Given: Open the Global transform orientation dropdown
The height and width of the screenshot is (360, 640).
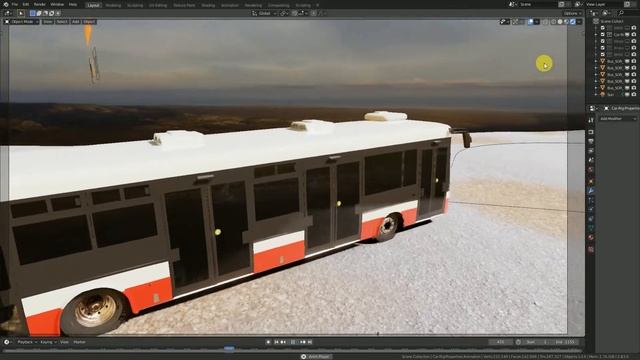Looking at the screenshot, I should (x=264, y=13).
